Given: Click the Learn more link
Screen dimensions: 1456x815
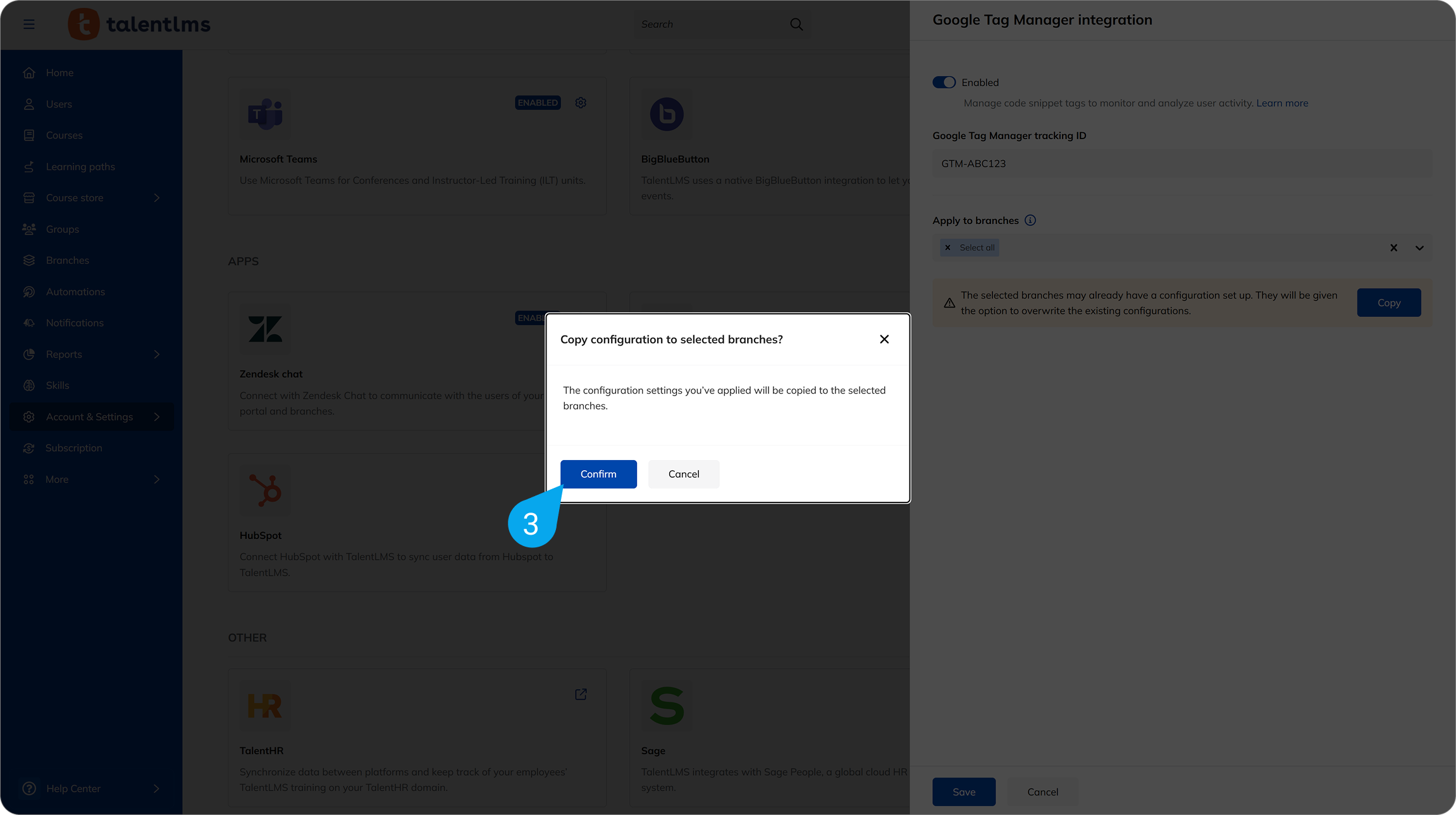Looking at the screenshot, I should tap(1282, 103).
